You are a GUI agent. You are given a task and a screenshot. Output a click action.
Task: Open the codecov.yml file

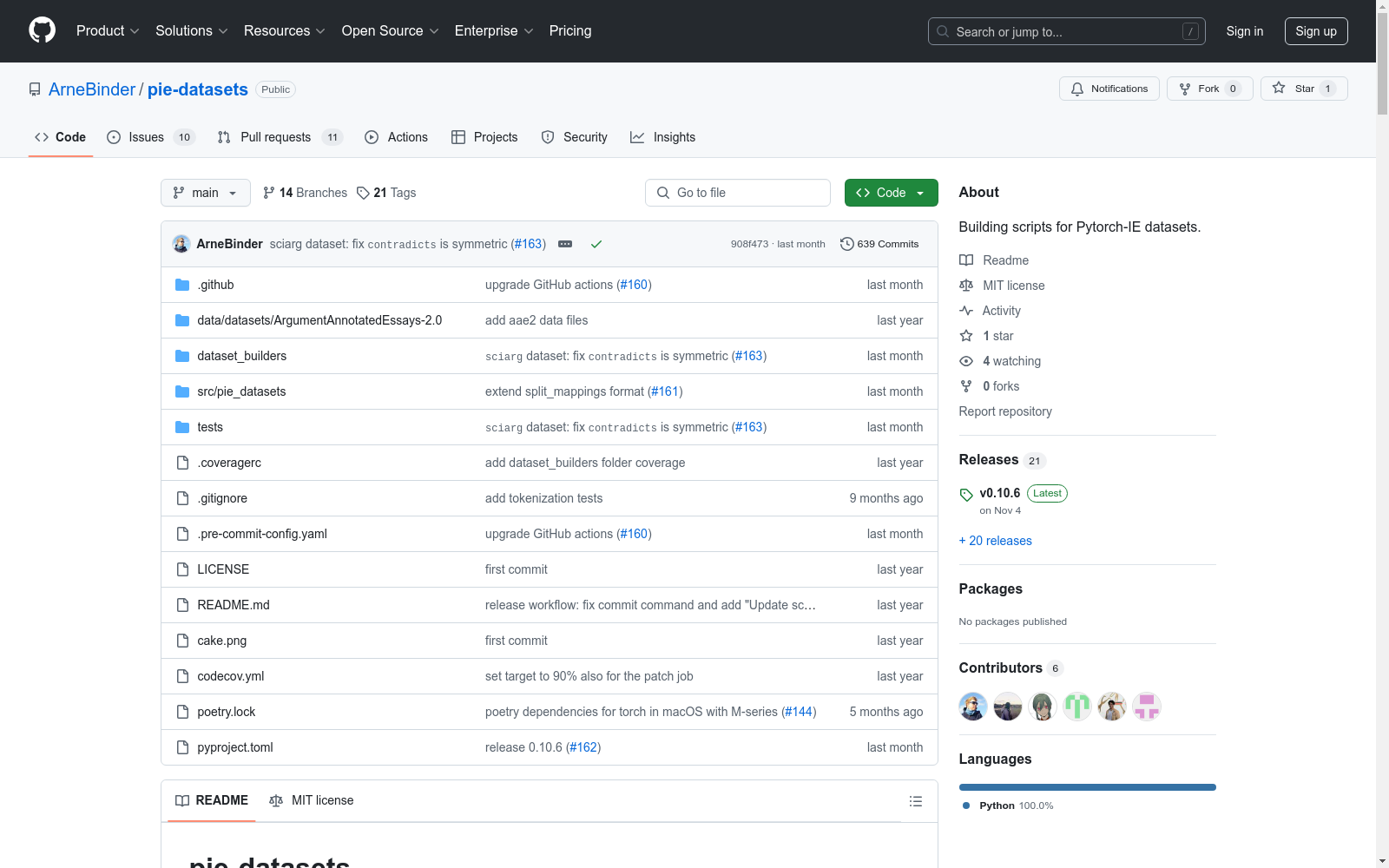pyautogui.click(x=231, y=676)
